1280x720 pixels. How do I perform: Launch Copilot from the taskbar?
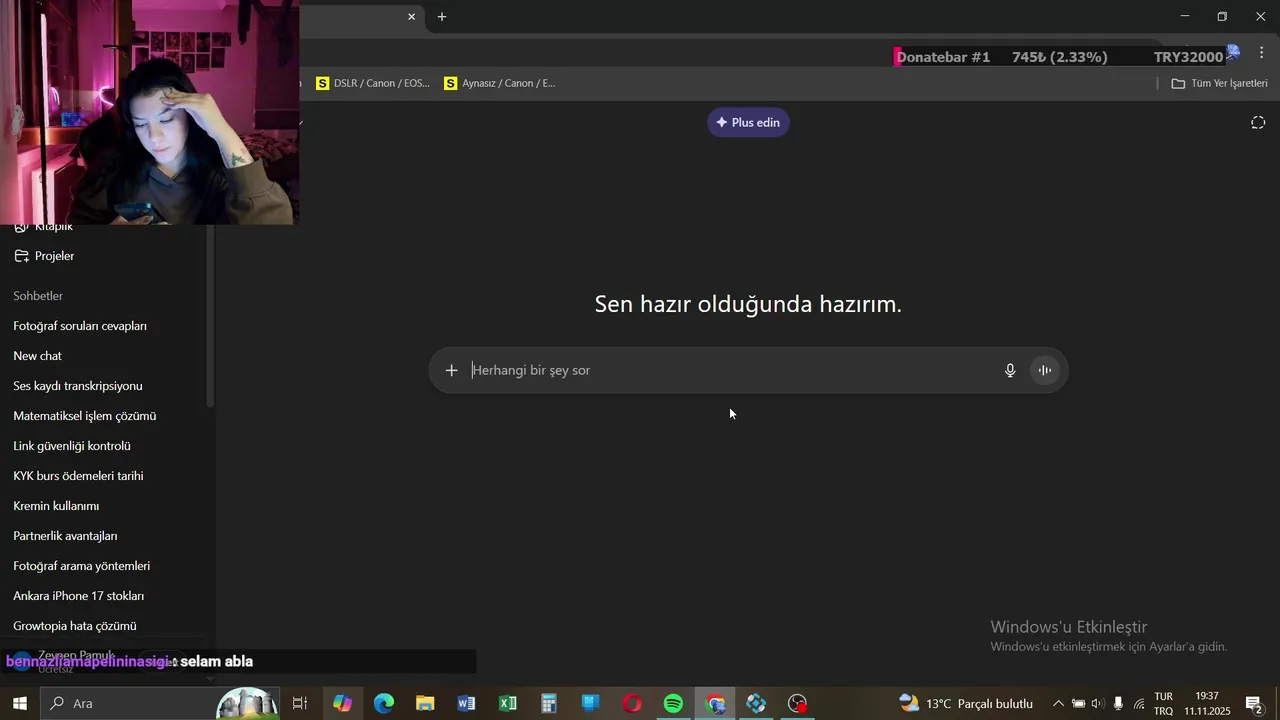[x=343, y=703]
